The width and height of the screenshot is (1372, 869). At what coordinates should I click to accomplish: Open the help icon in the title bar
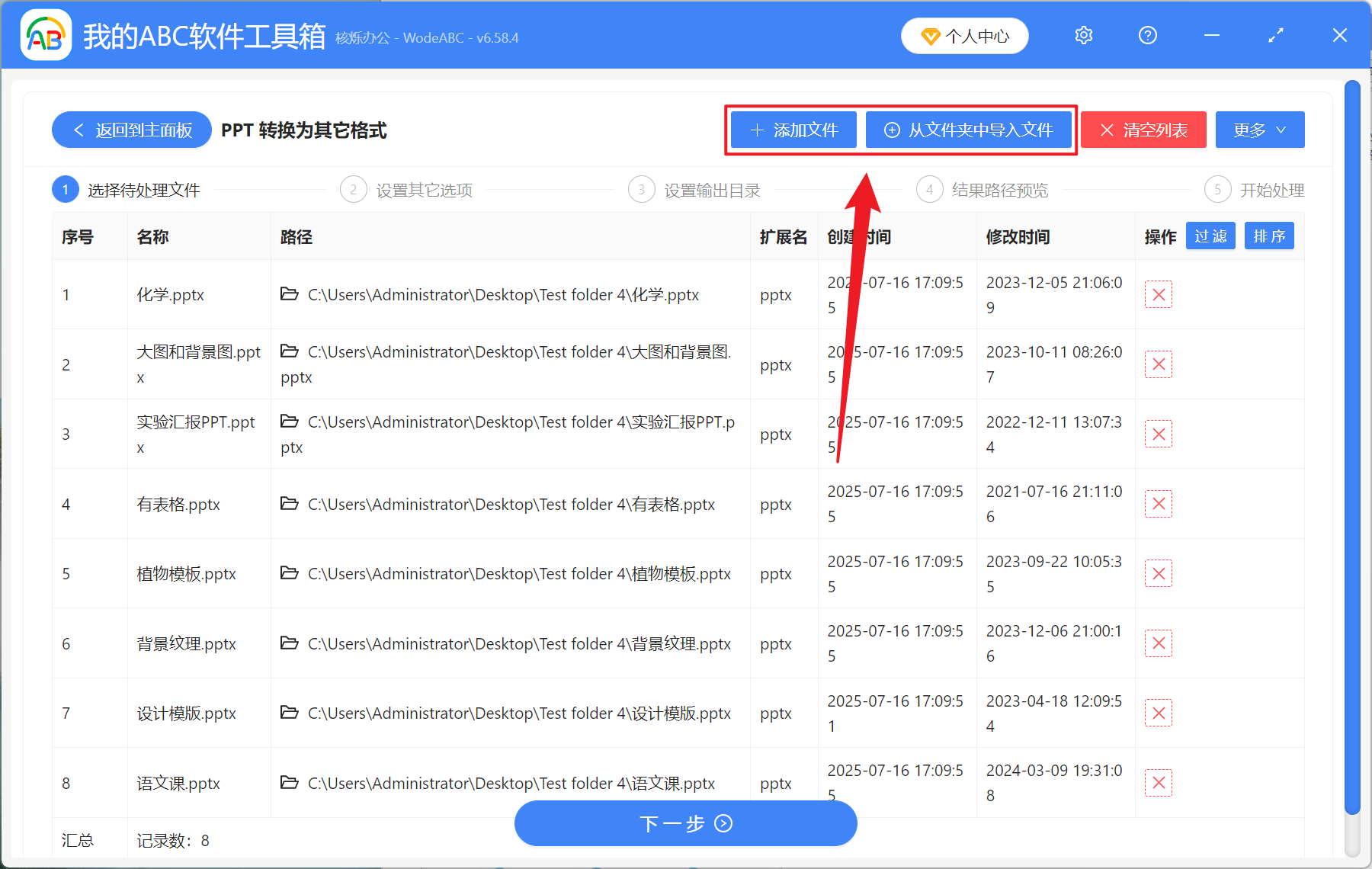point(1147,35)
